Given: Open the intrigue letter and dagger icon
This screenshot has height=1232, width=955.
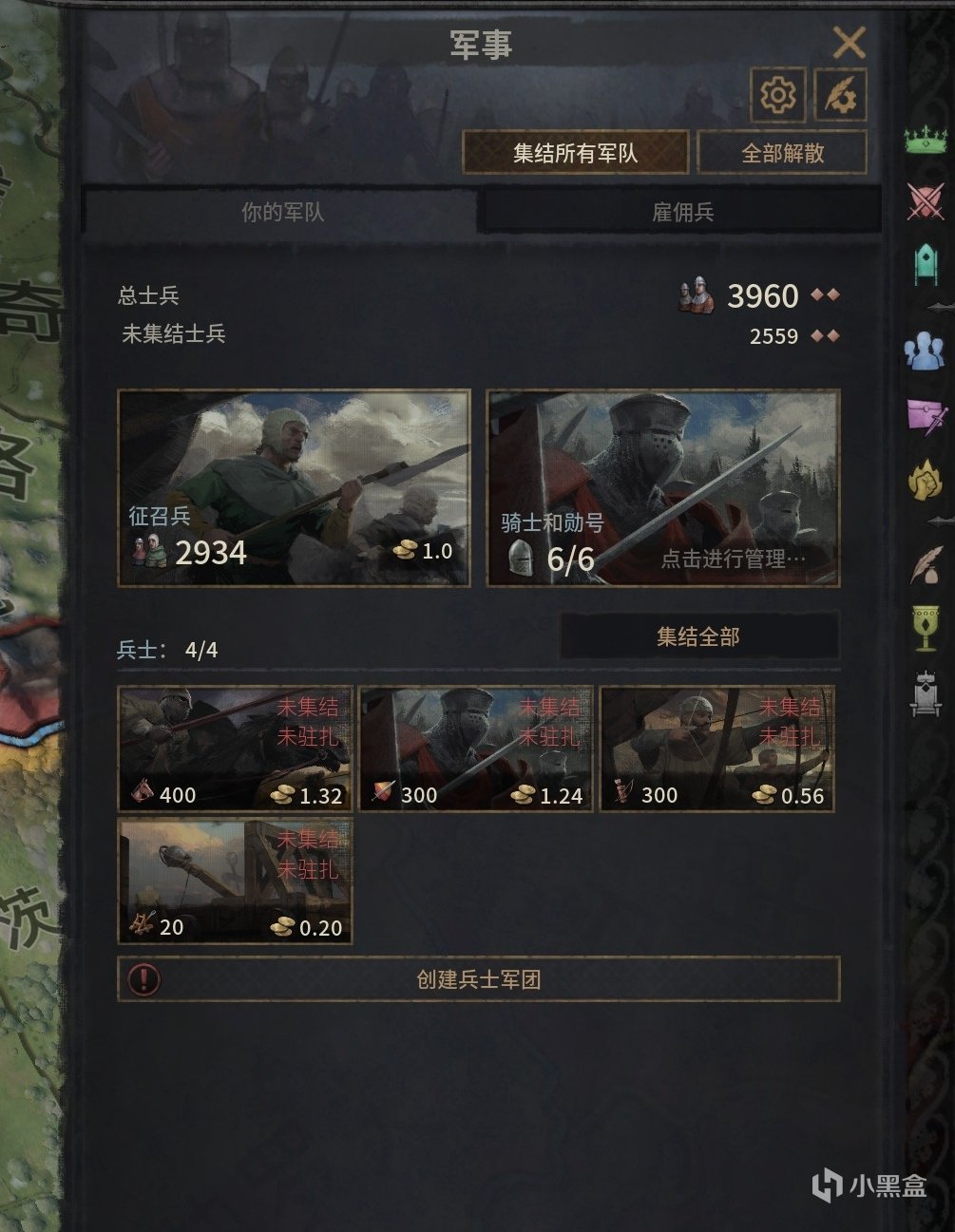Looking at the screenshot, I should tap(926, 416).
